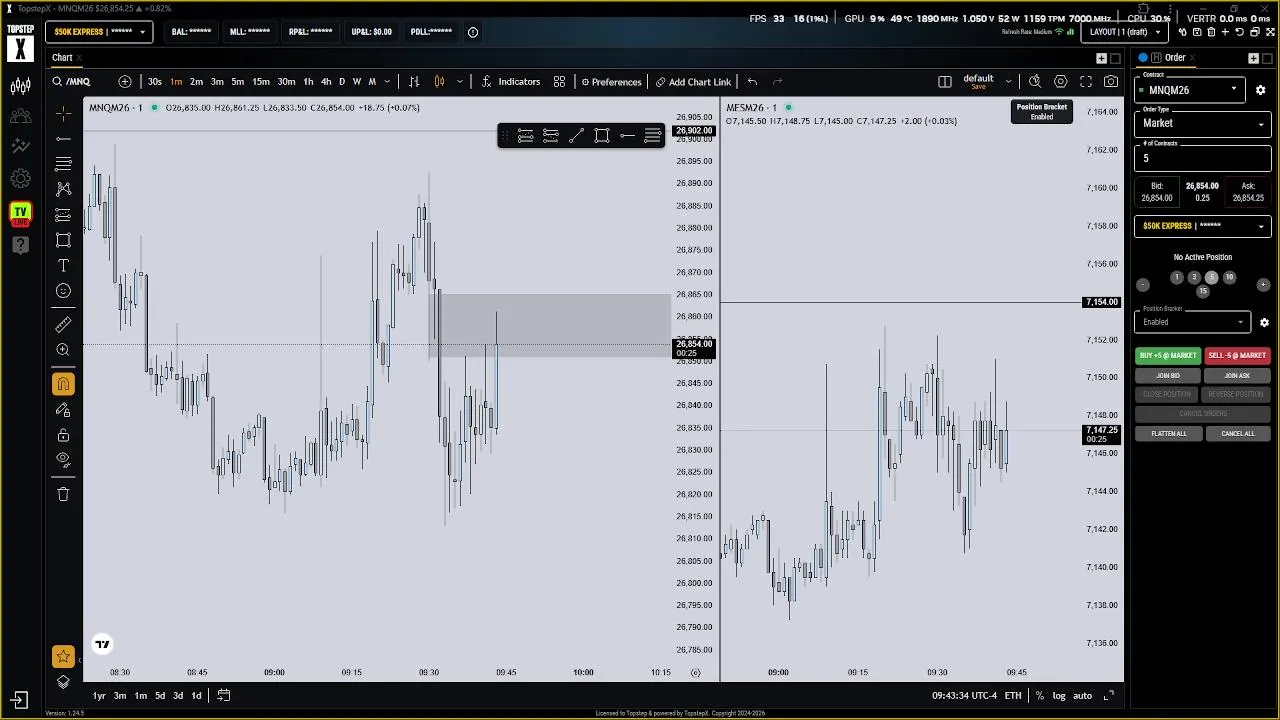Toggle log scale at chart bottom

[x=1059, y=696]
